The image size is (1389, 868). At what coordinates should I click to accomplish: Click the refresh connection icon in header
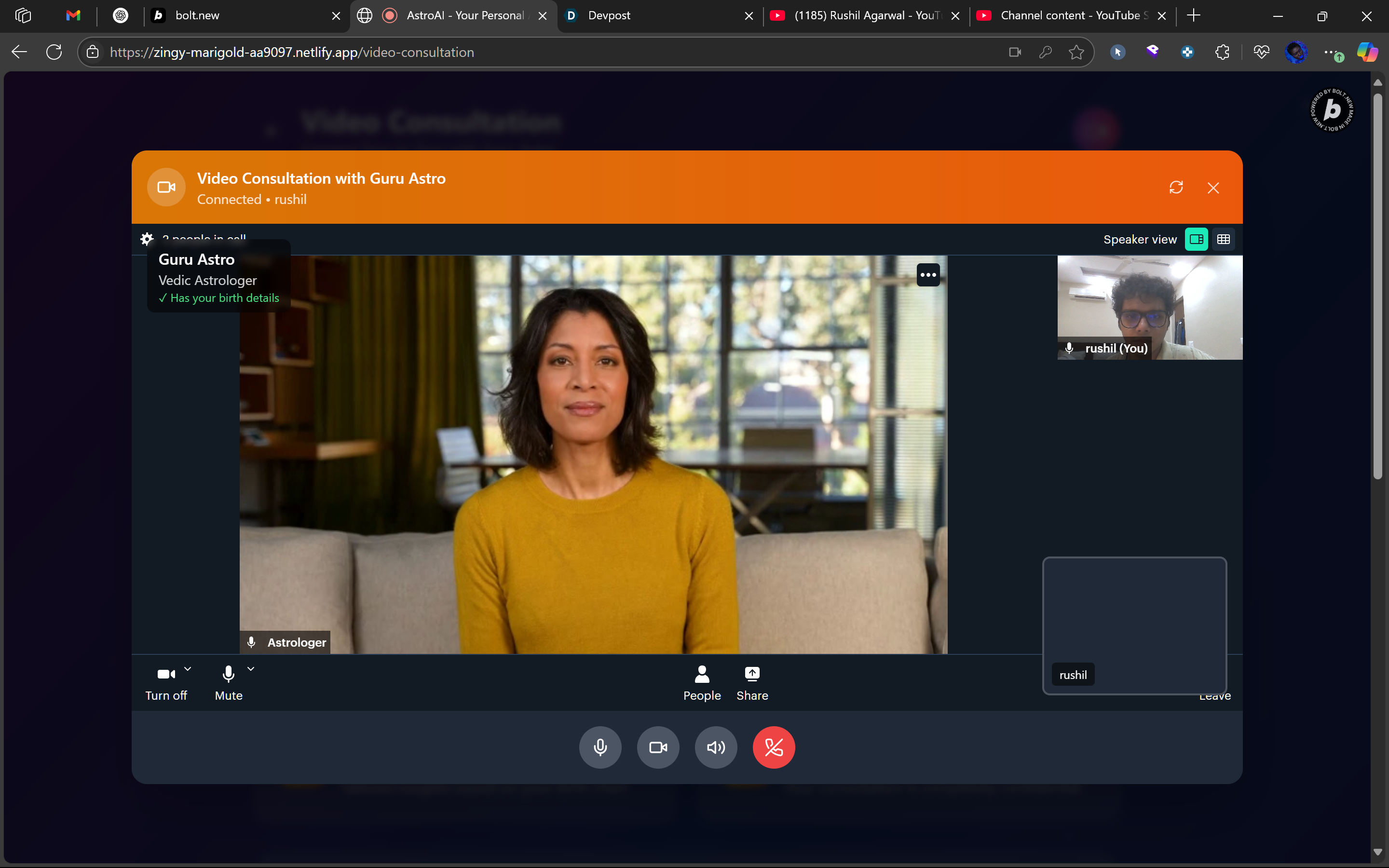[1176, 188]
